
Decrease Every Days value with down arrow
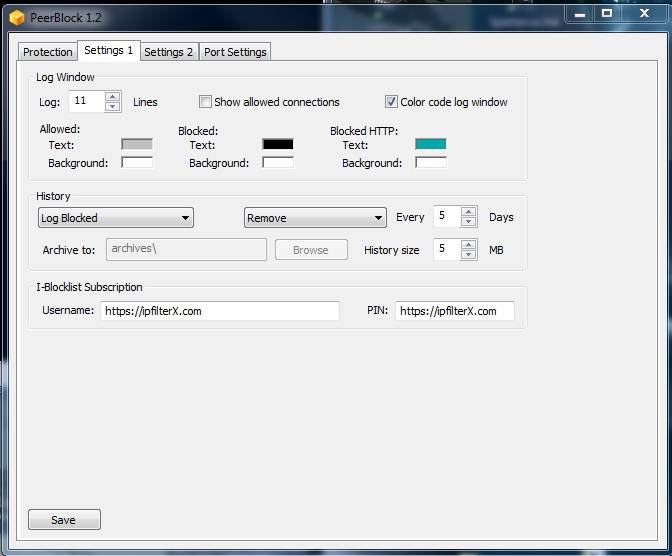[469, 222]
